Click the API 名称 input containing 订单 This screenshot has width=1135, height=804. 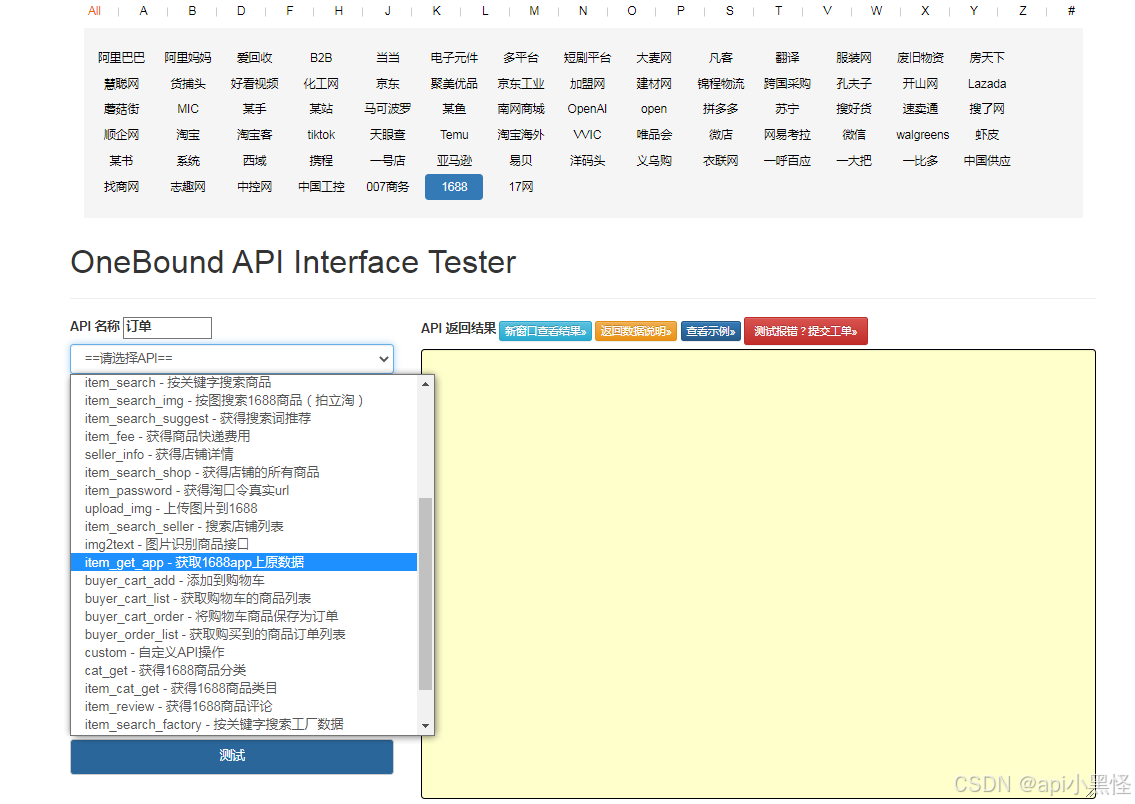click(167, 327)
